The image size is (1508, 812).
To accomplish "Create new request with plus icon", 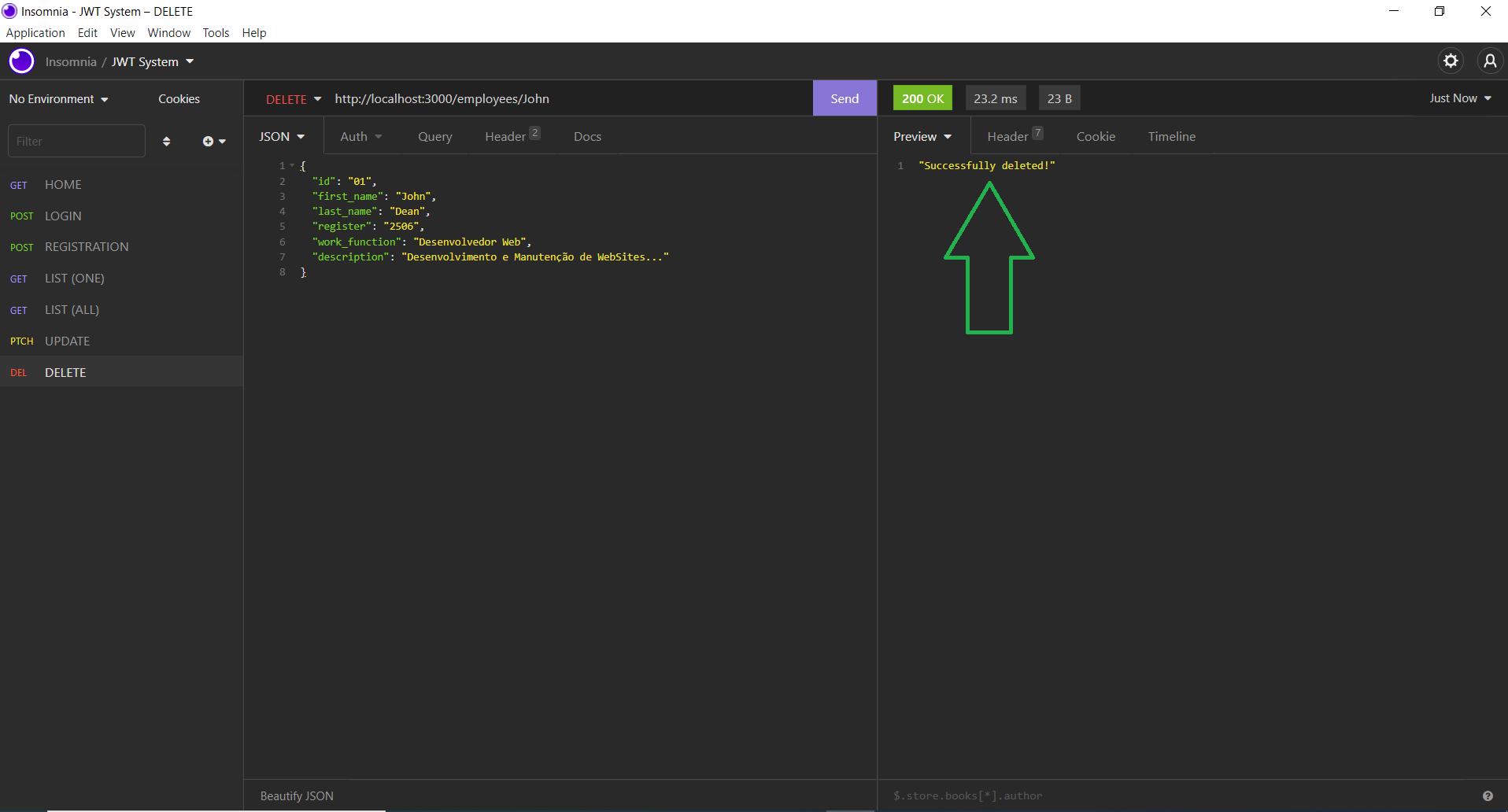I will [209, 141].
